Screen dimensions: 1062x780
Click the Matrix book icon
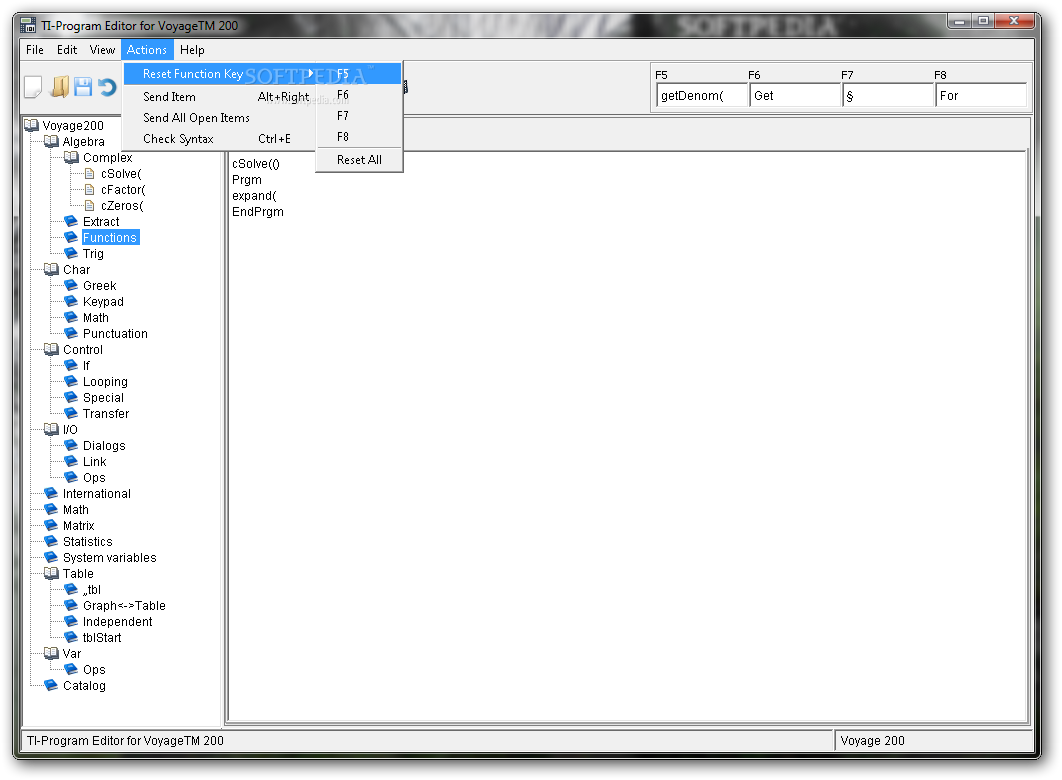coord(51,525)
